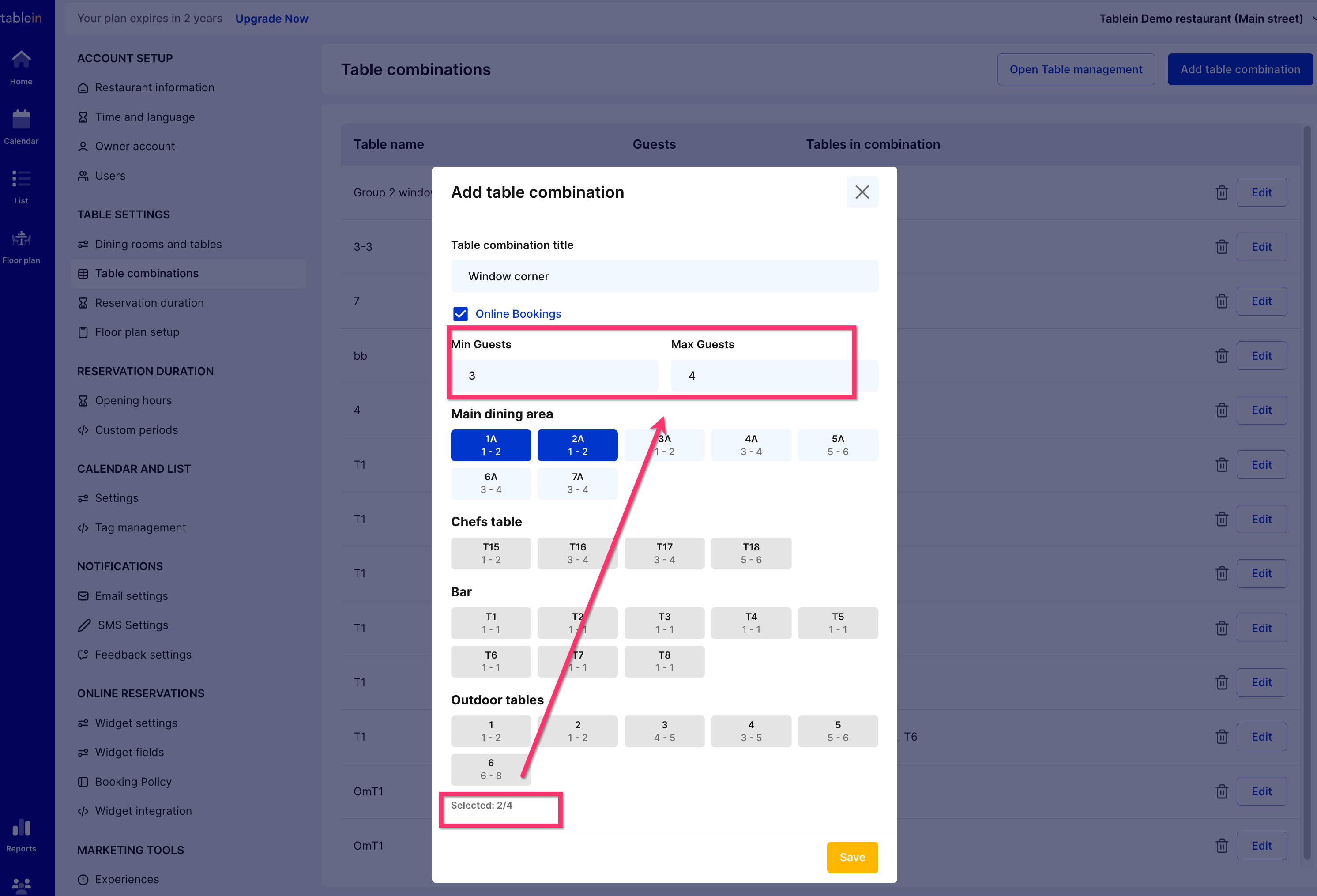1317x896 pixels.
Task: Select table 6A in Main dining area
Action: pos(491,483)
